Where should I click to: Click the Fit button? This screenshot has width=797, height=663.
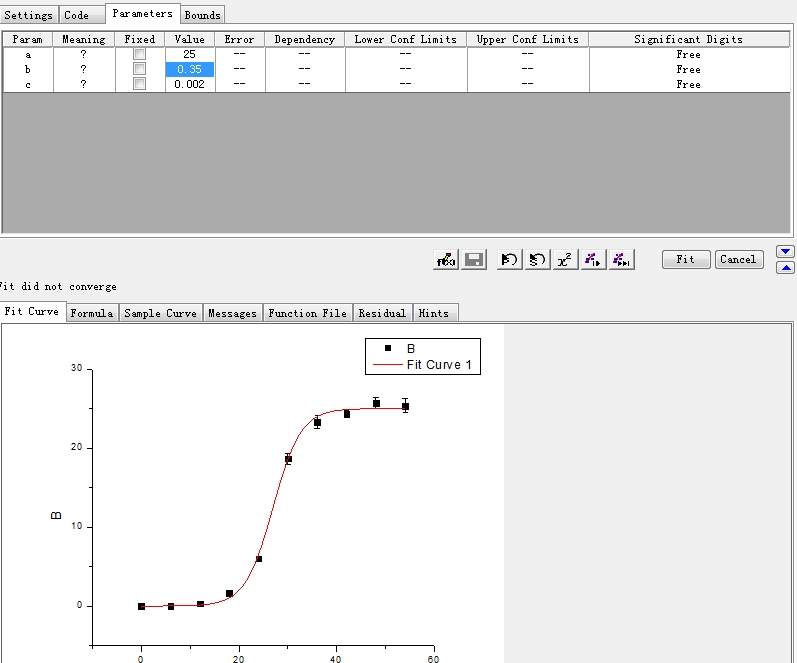[686, 259]
